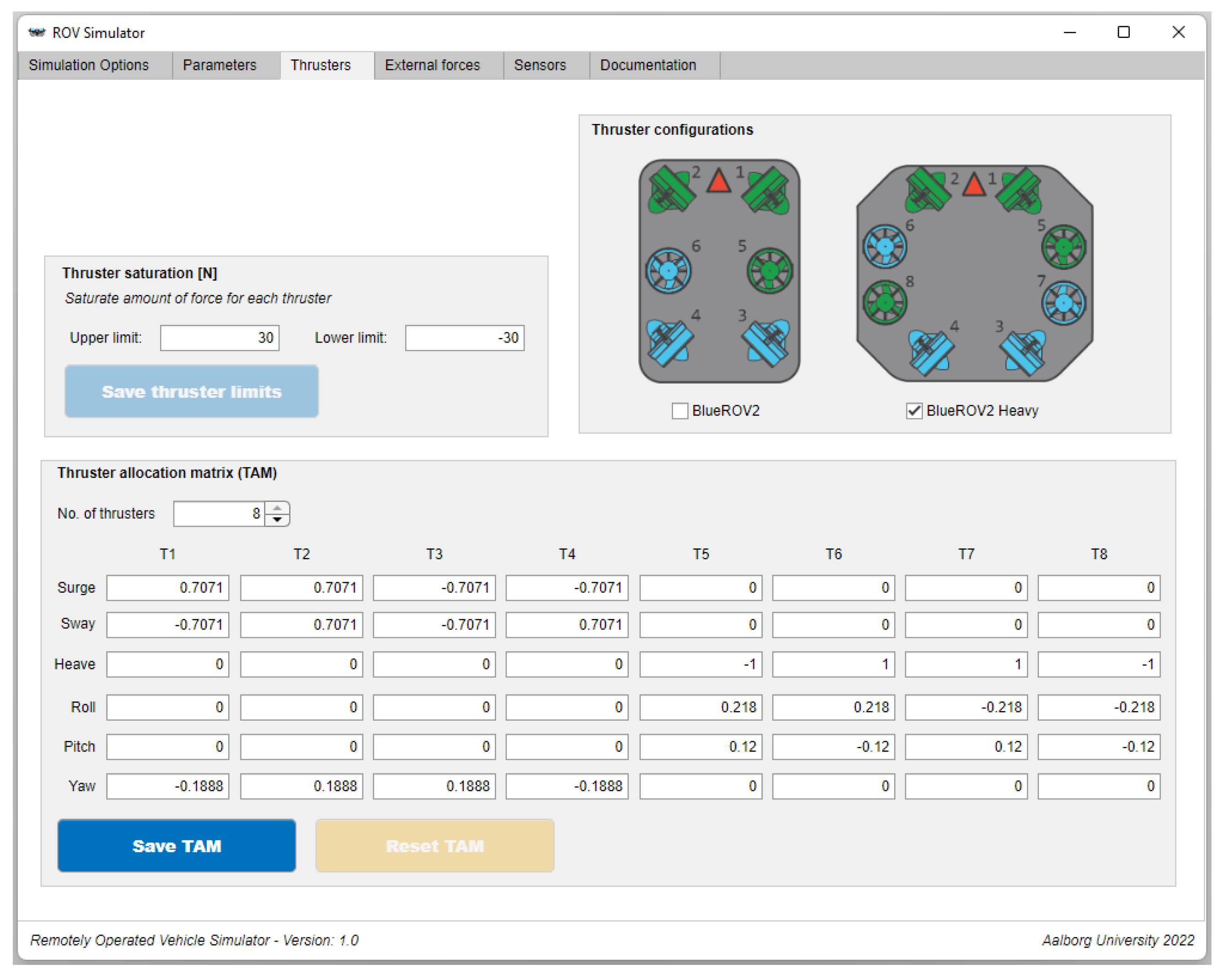Viewport: 1222px width, 980px height.
Task: Switch to the Sensors tab
Action: pos(540,65)
